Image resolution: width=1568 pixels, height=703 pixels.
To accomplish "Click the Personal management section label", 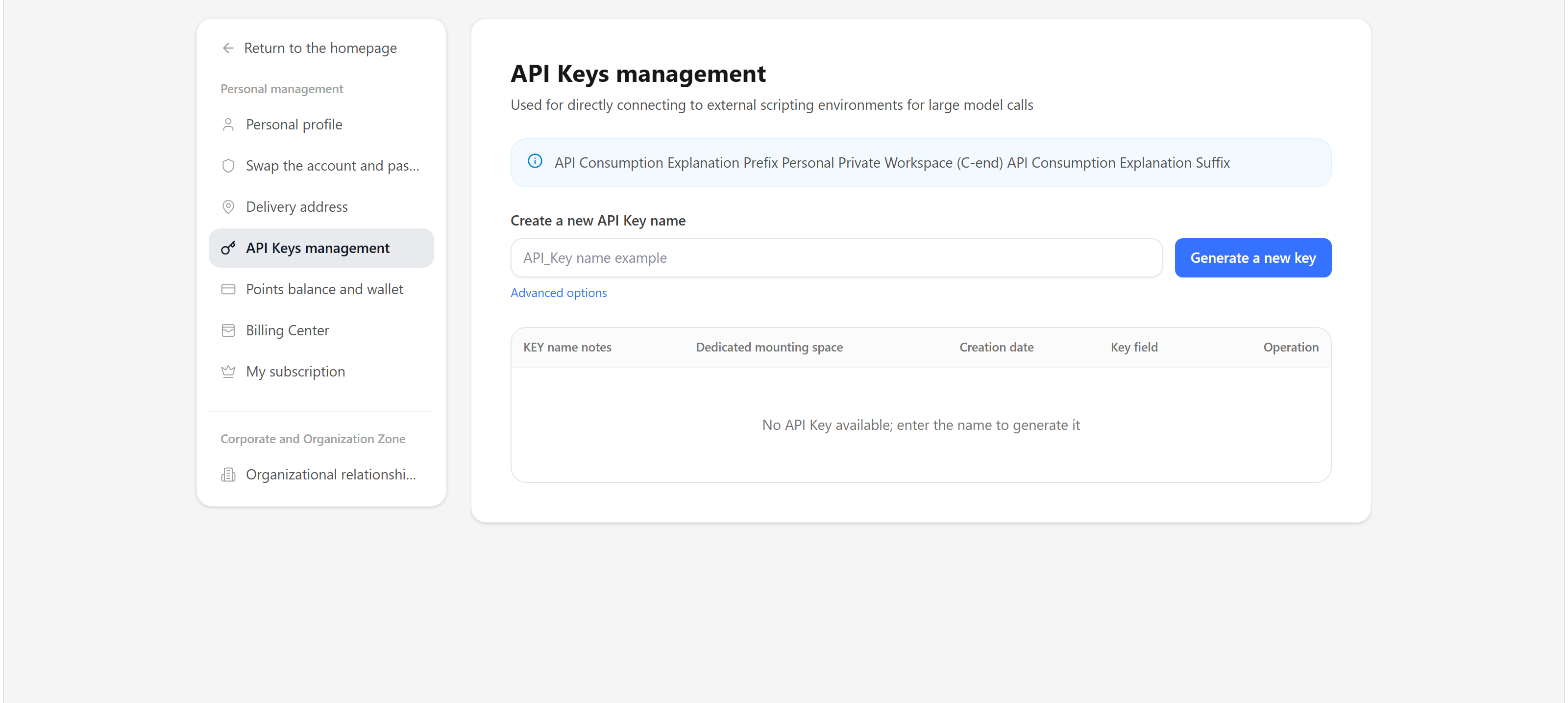I will click(282, 89).
